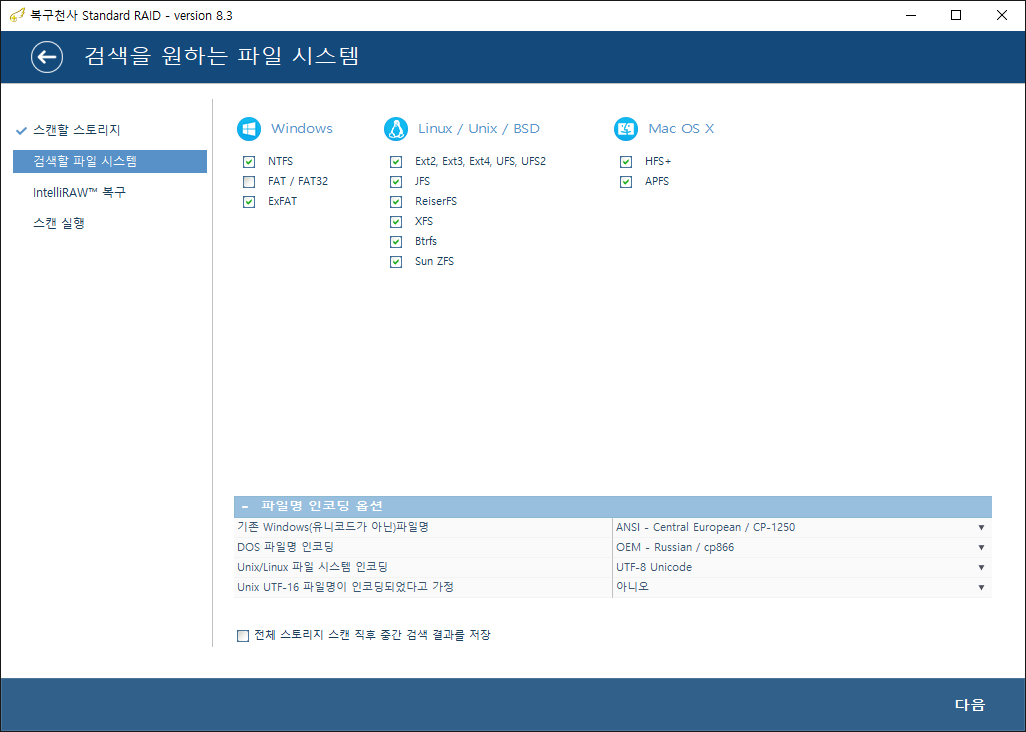Click the Windows logo icon

coord(249,129)
